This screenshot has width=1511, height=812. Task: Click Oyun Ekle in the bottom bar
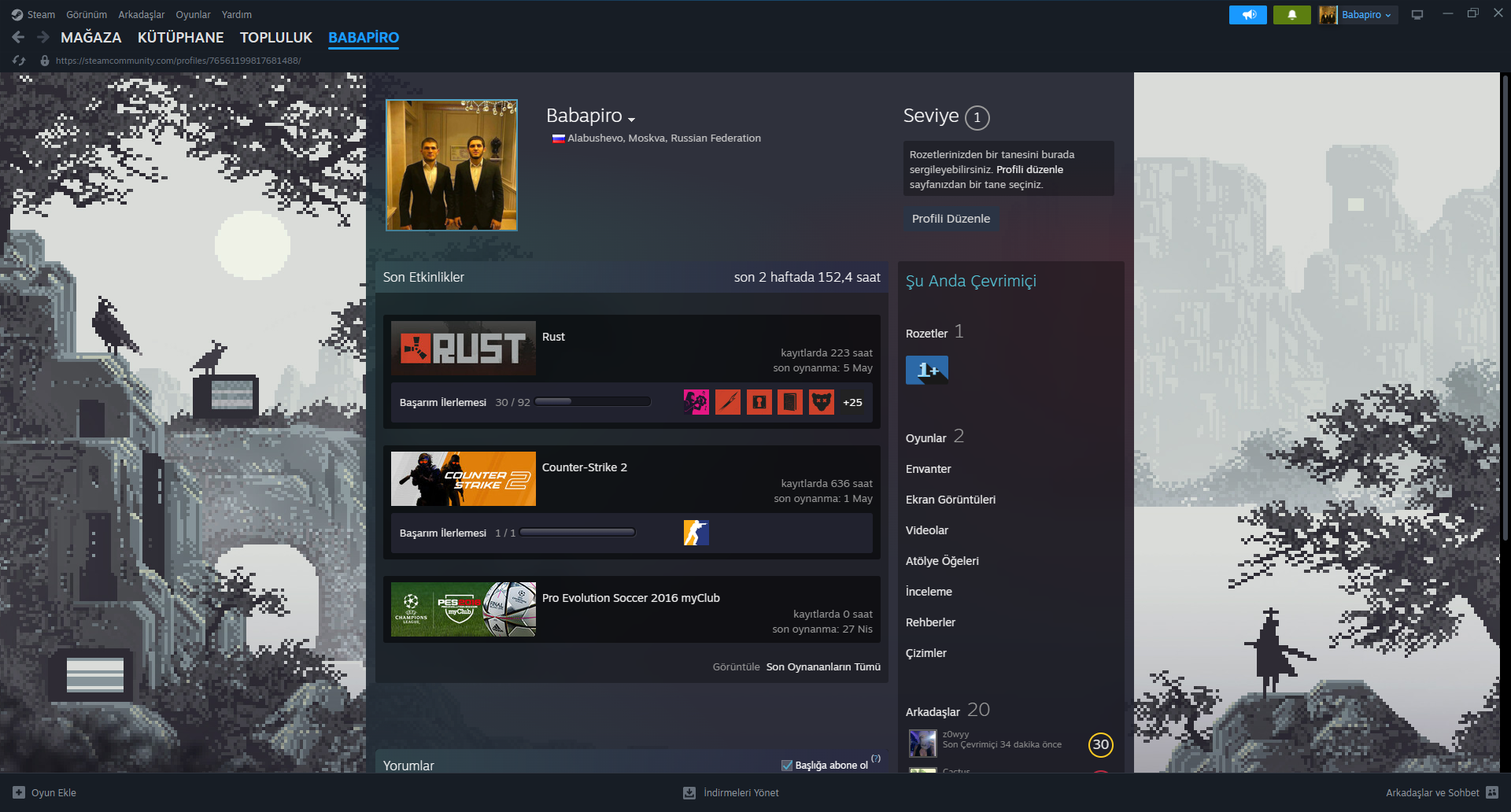(x=54, y=792)
